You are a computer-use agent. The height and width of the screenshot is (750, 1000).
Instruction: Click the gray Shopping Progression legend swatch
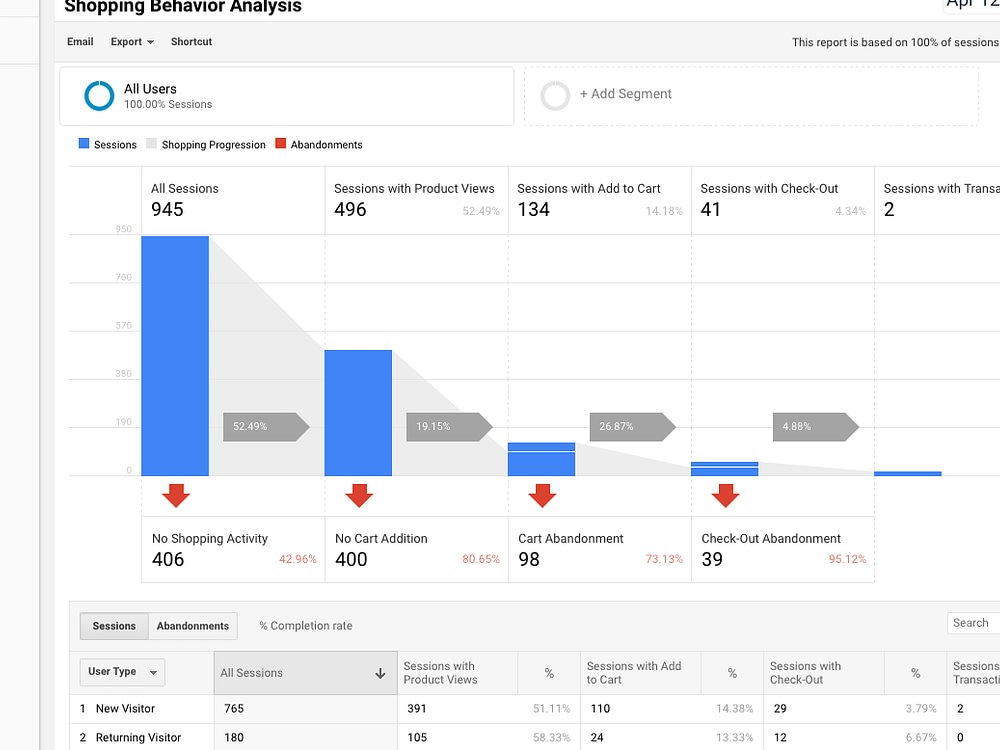tap(151, 143)
